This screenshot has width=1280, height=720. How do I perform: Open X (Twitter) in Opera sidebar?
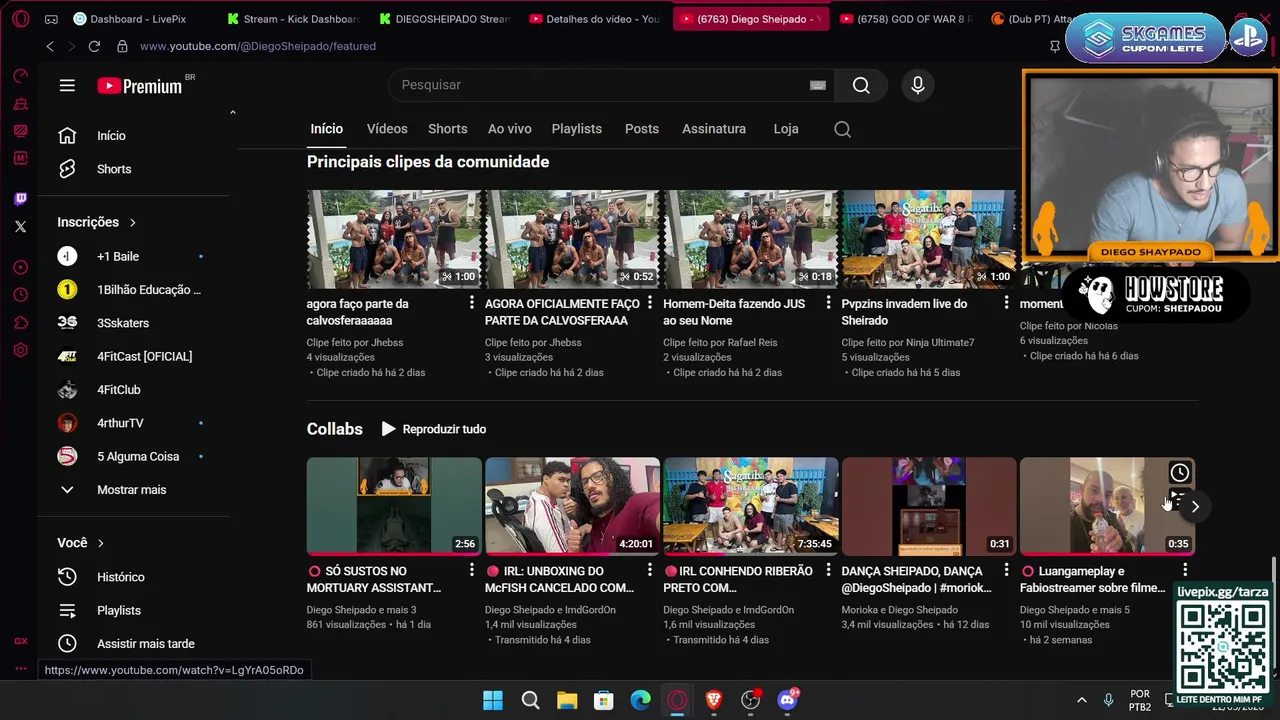20,227
